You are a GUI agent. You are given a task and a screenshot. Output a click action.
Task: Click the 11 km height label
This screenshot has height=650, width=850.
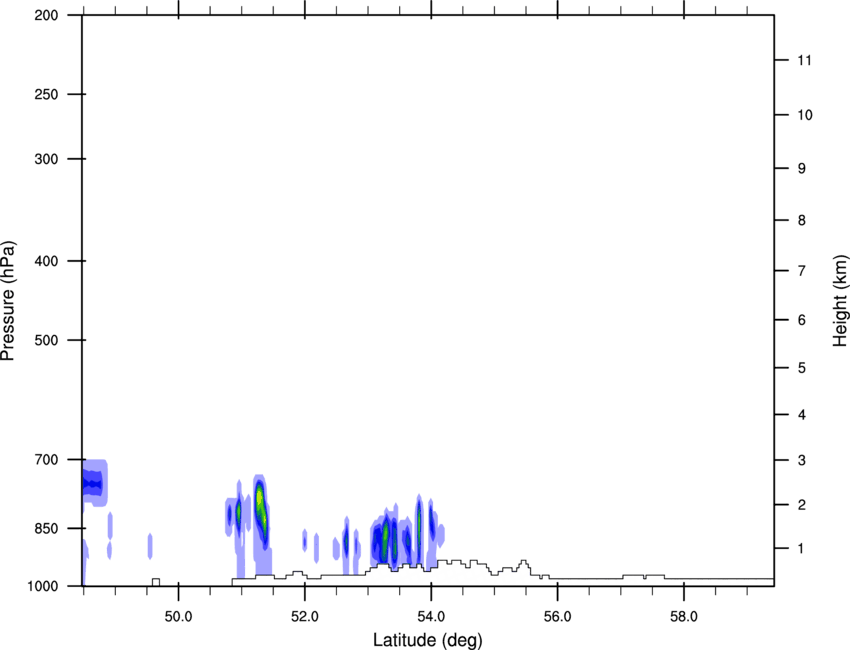(804, 60)
